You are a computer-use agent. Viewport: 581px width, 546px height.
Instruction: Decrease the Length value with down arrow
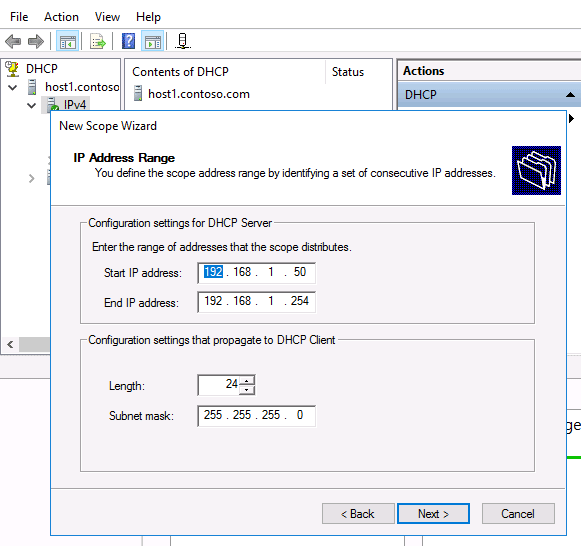247,390
